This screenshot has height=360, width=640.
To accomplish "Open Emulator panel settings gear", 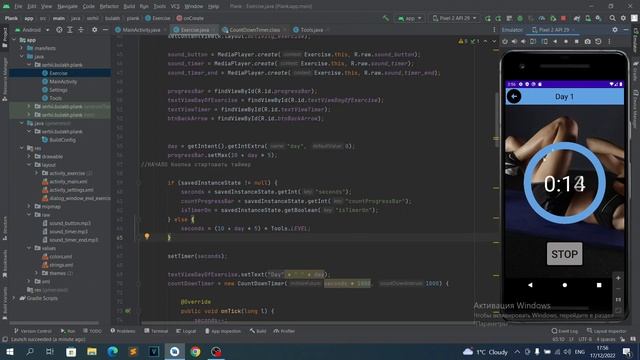I will click(x=615, y=30).
